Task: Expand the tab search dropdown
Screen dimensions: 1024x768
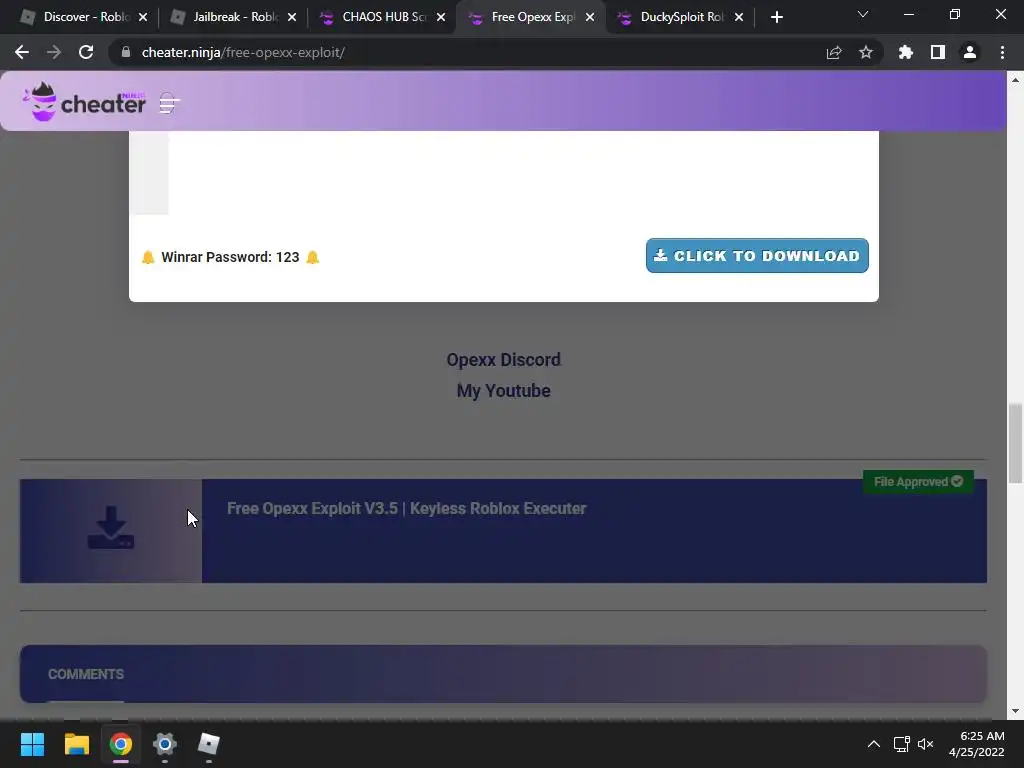Action: pos(863,14)
